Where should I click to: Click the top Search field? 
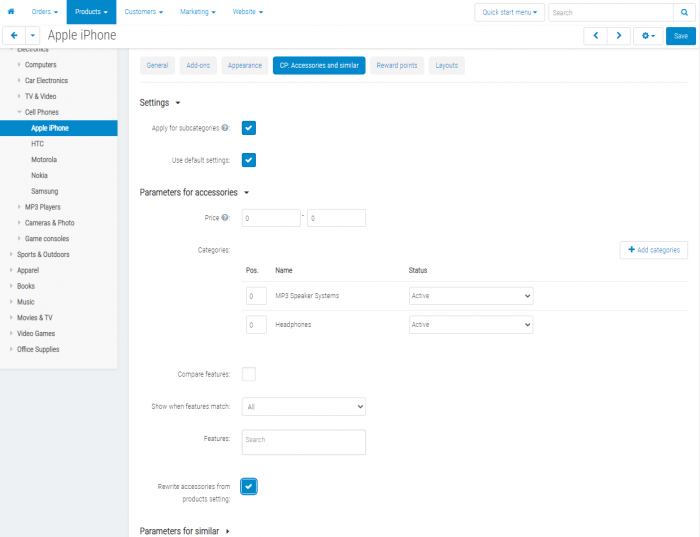tap(611, 12)
